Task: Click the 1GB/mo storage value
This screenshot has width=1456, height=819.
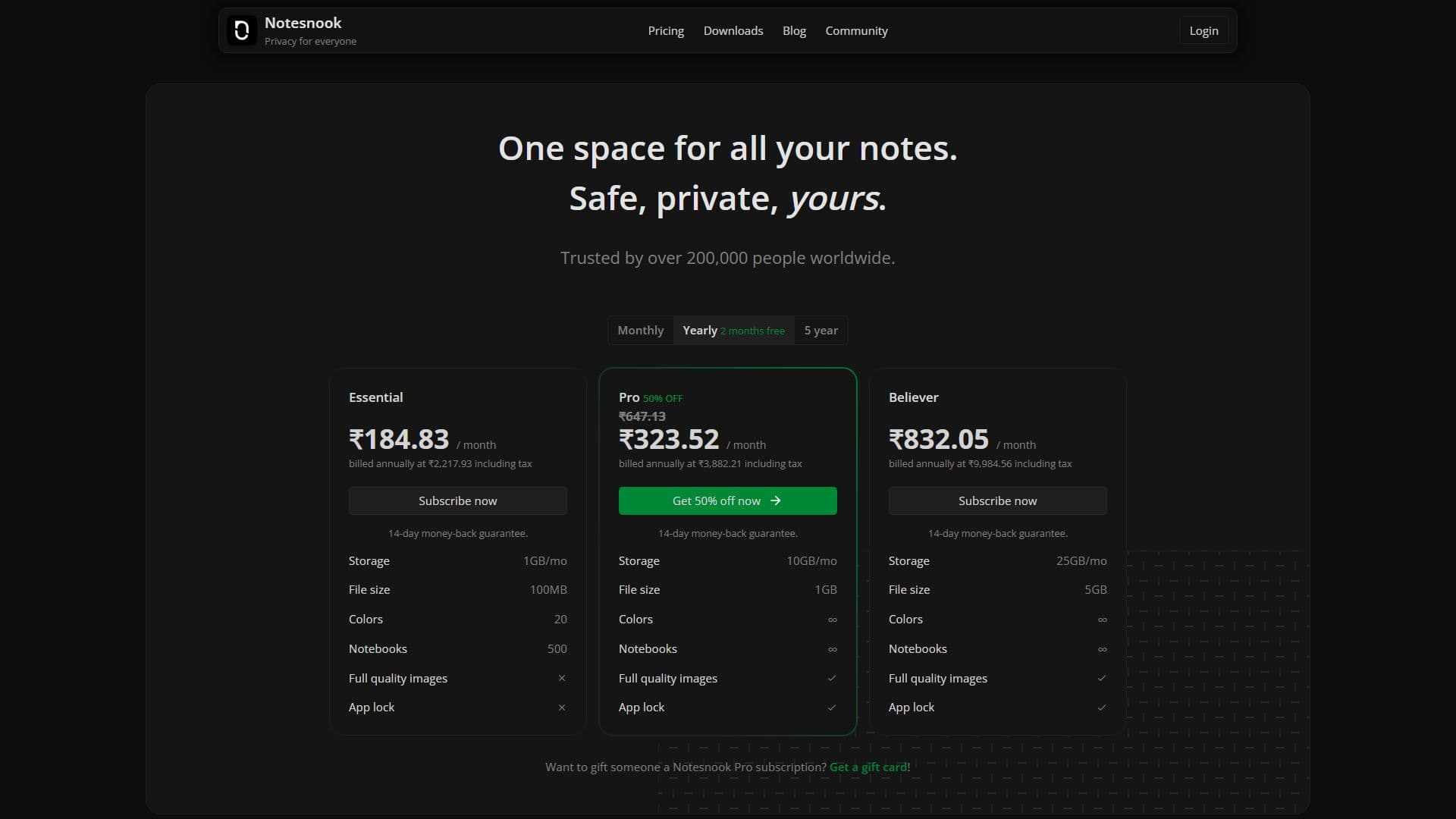Action: point(545,560)
